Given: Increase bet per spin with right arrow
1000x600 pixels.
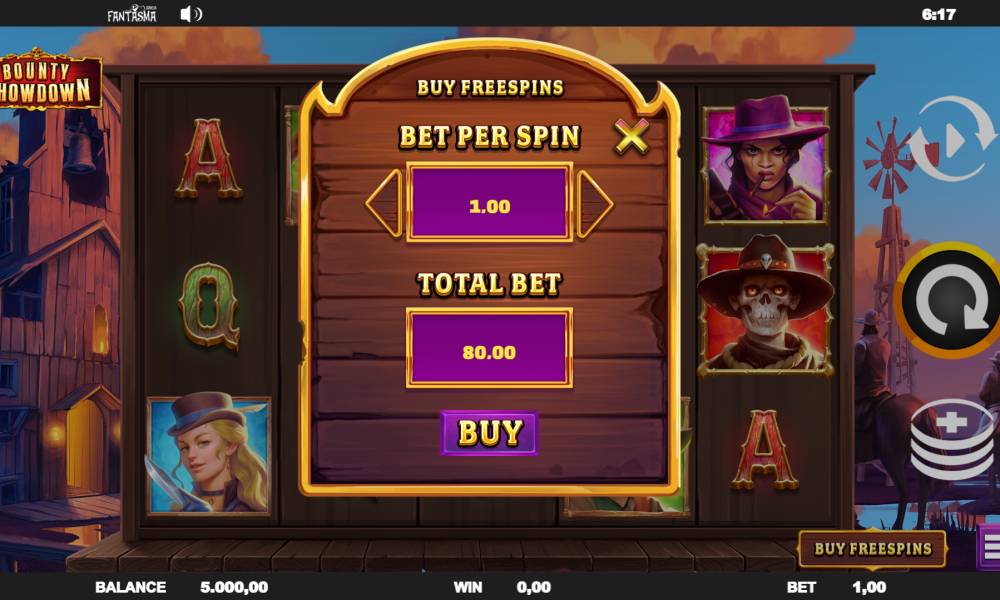Looking at the screenshot, I should point(594,203).
